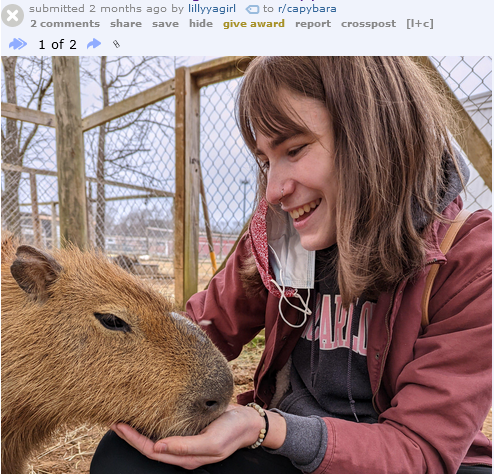
Task: Click the small chain link icon
Action: pyautogui.click(x=116, y=44)
